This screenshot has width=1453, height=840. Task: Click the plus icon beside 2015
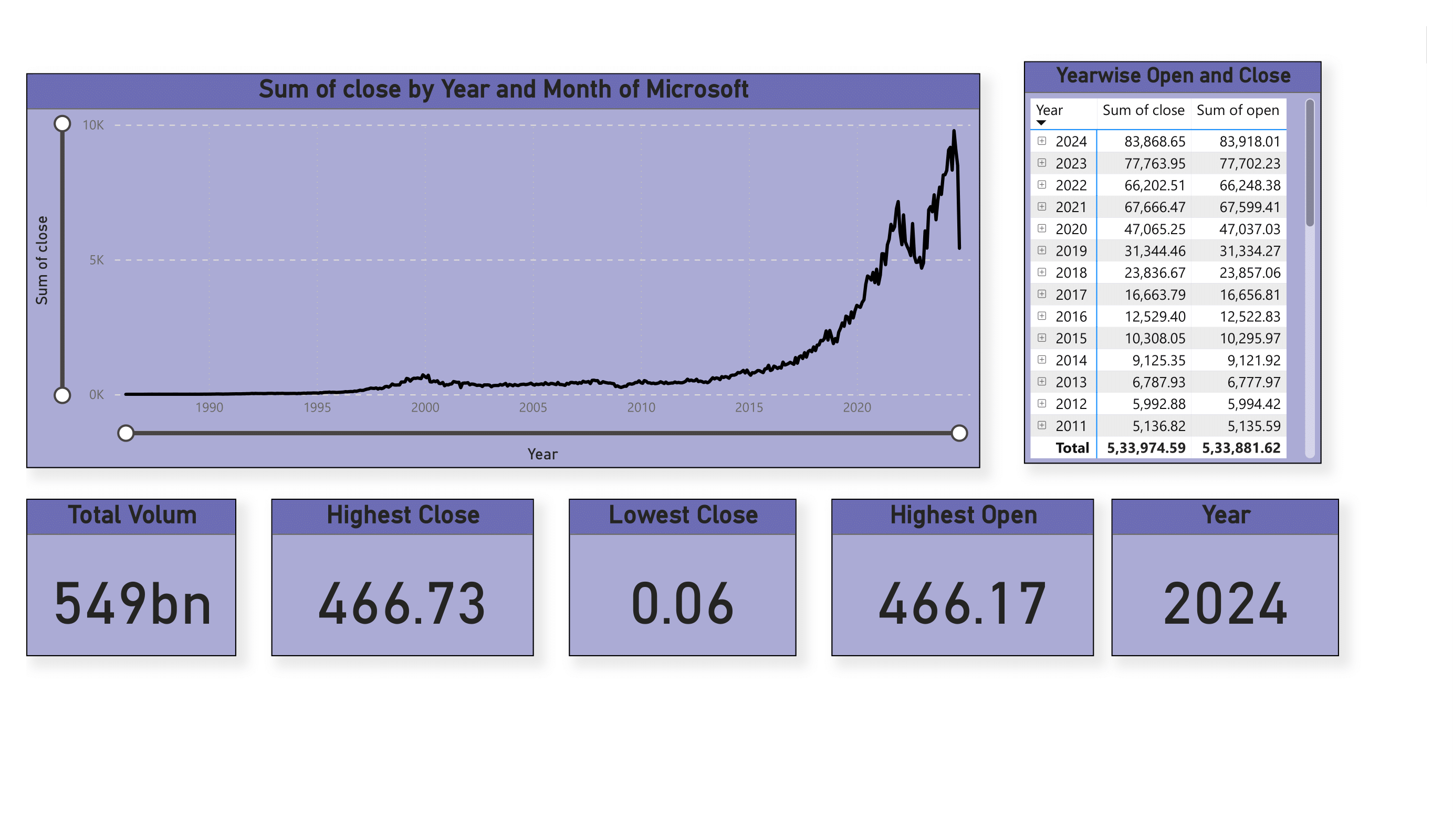[1041, 337]
